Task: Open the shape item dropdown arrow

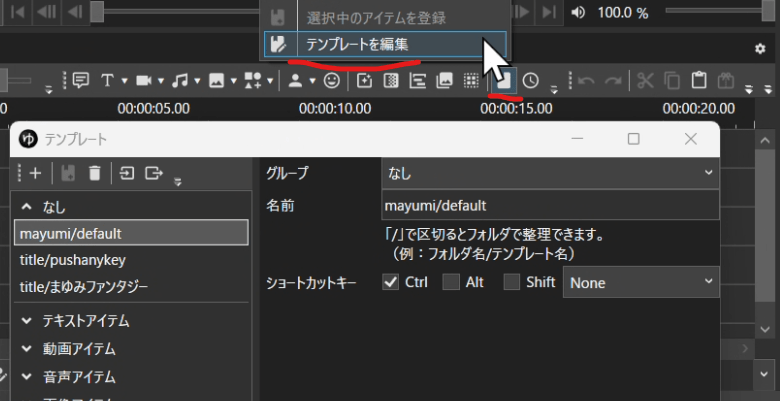Action: pos(270,81)
